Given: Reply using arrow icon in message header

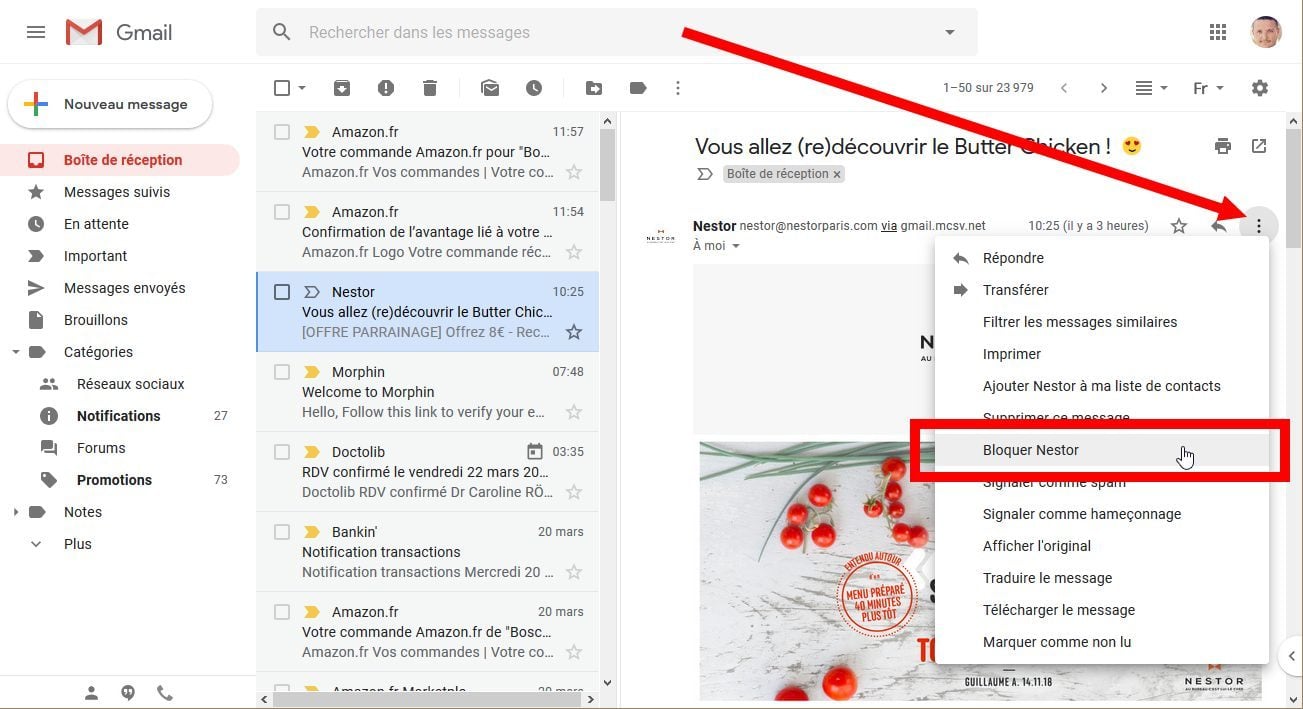Looking at the screenshot, I should pyautogui.click(x=1218, y=226).
